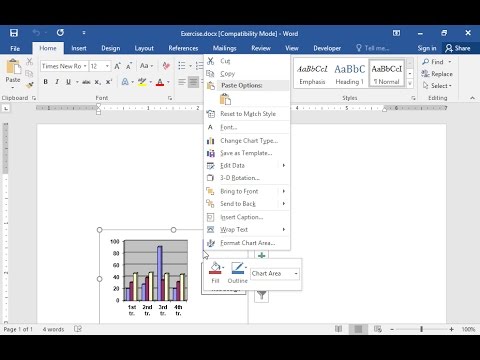The image size is (480, 360).
Task: Apply the Heading 1 style
Action: point(349,74)
